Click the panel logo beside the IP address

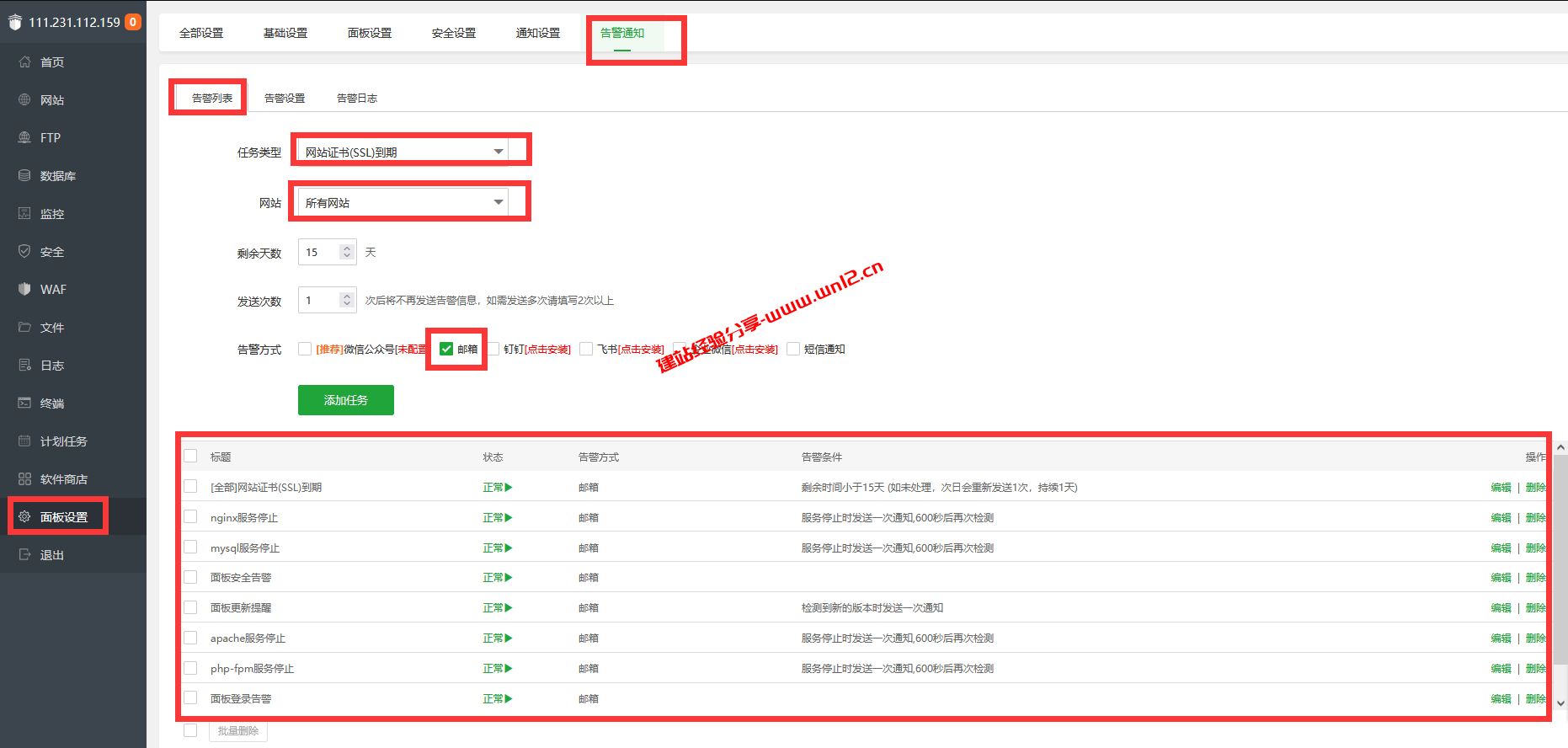tap(14, 22)
